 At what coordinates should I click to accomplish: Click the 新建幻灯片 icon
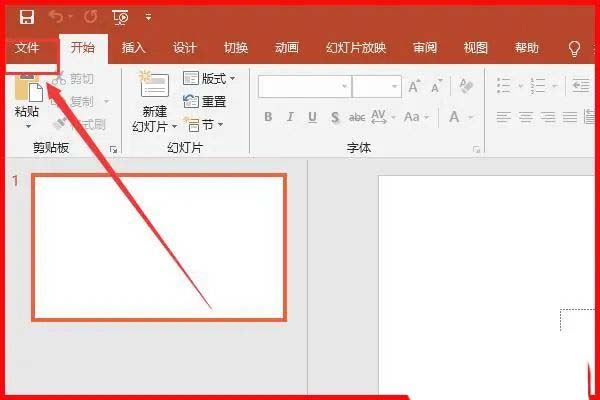(154, 84)
